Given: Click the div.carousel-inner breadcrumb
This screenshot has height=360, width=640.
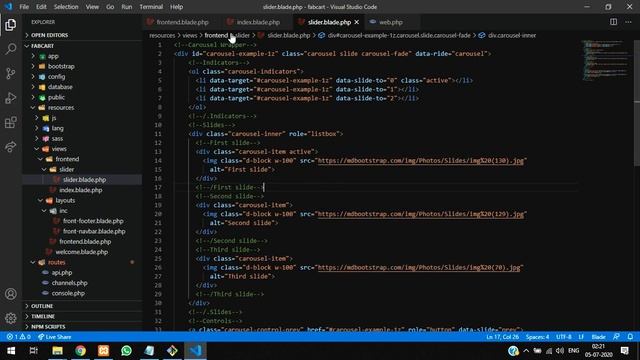Looking at the screenshot, I should click(x=511, y=36).
